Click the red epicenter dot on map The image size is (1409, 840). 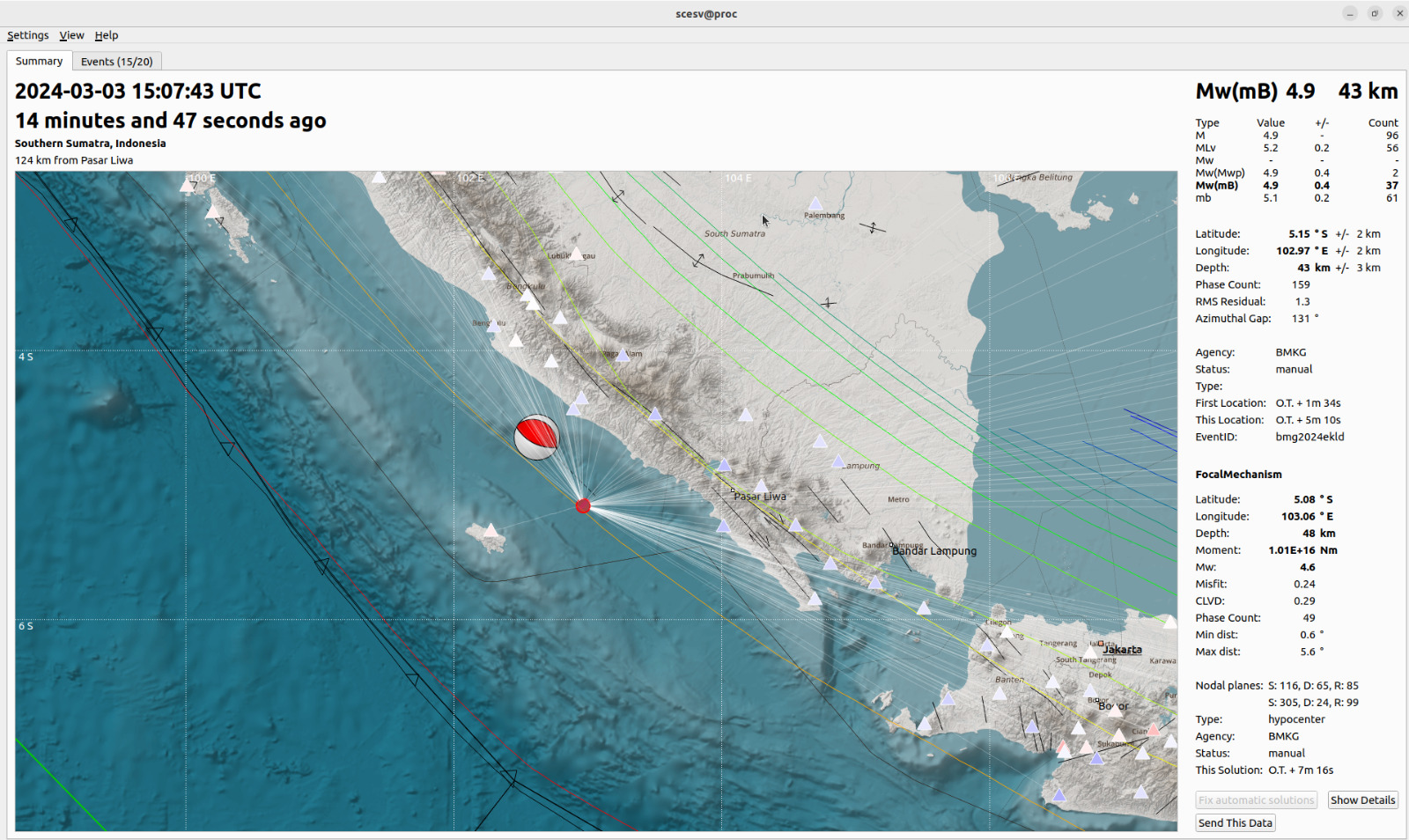point(582,505)
